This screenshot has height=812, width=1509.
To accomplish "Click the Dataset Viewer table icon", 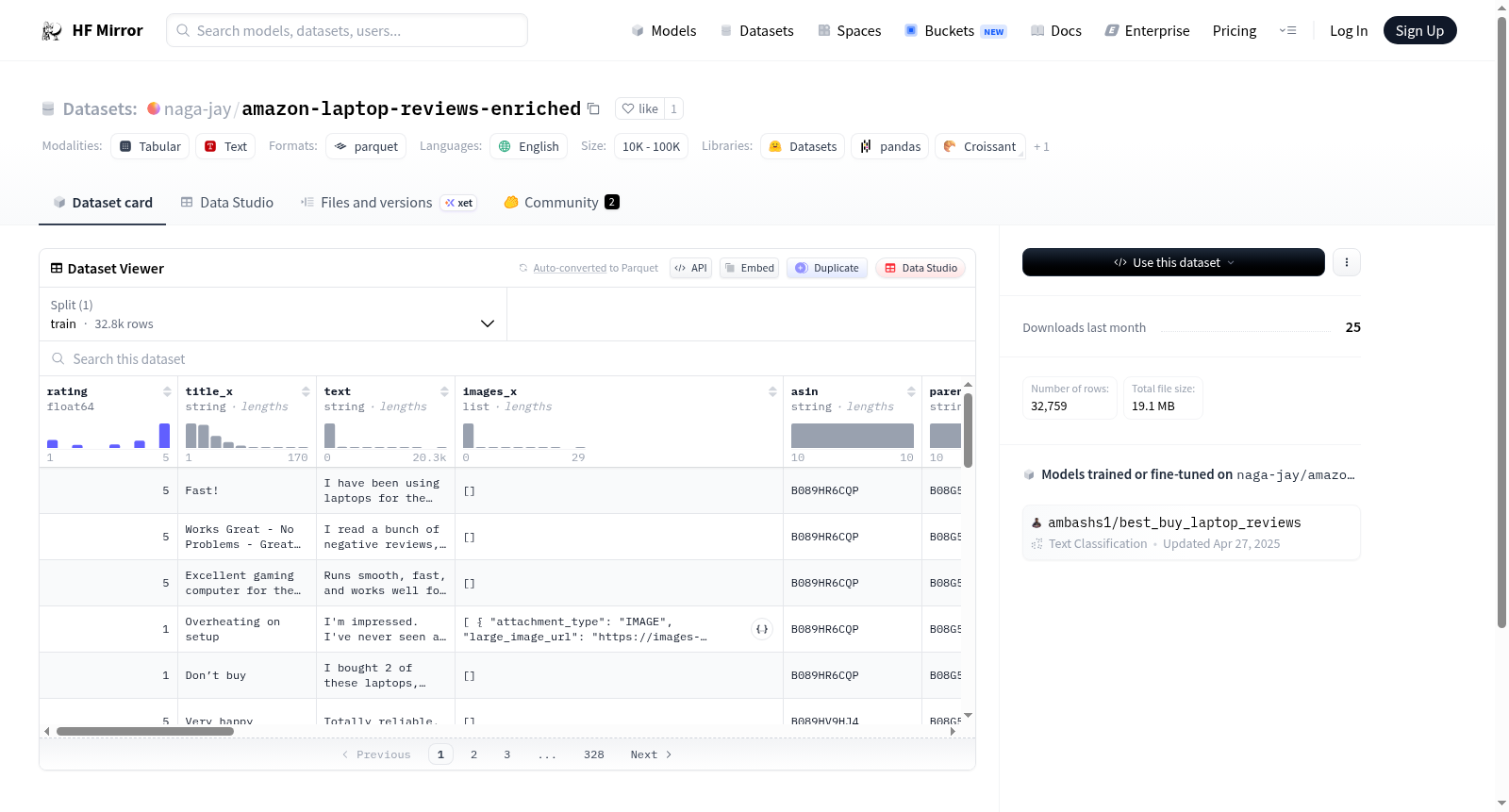I will pos(57,269).
